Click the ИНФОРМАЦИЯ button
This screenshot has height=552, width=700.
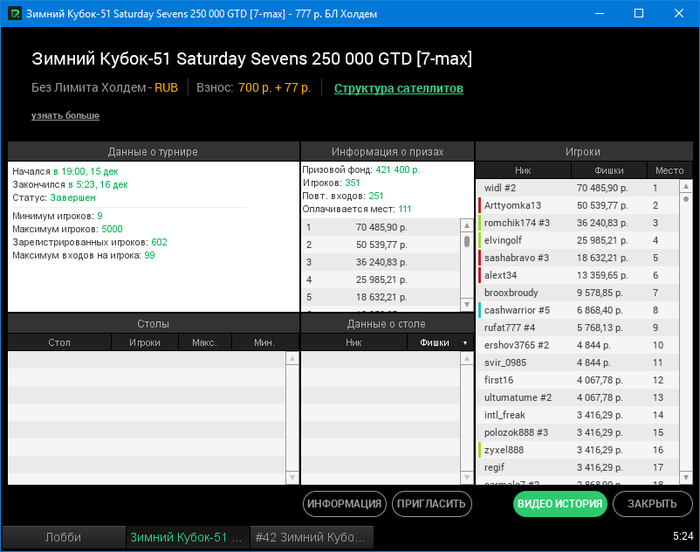(344, 504)
